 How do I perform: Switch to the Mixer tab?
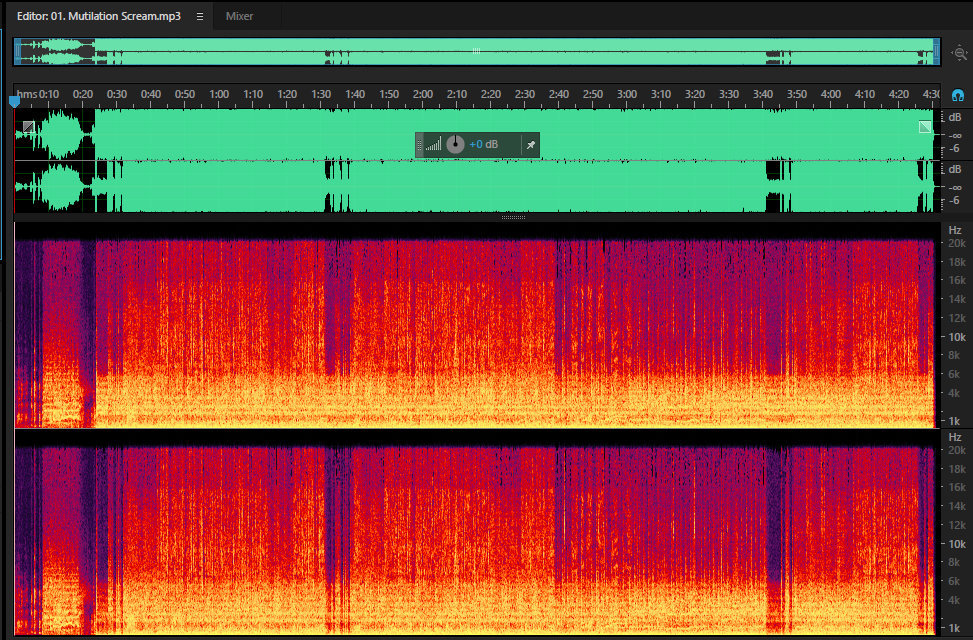click(240, 16)
